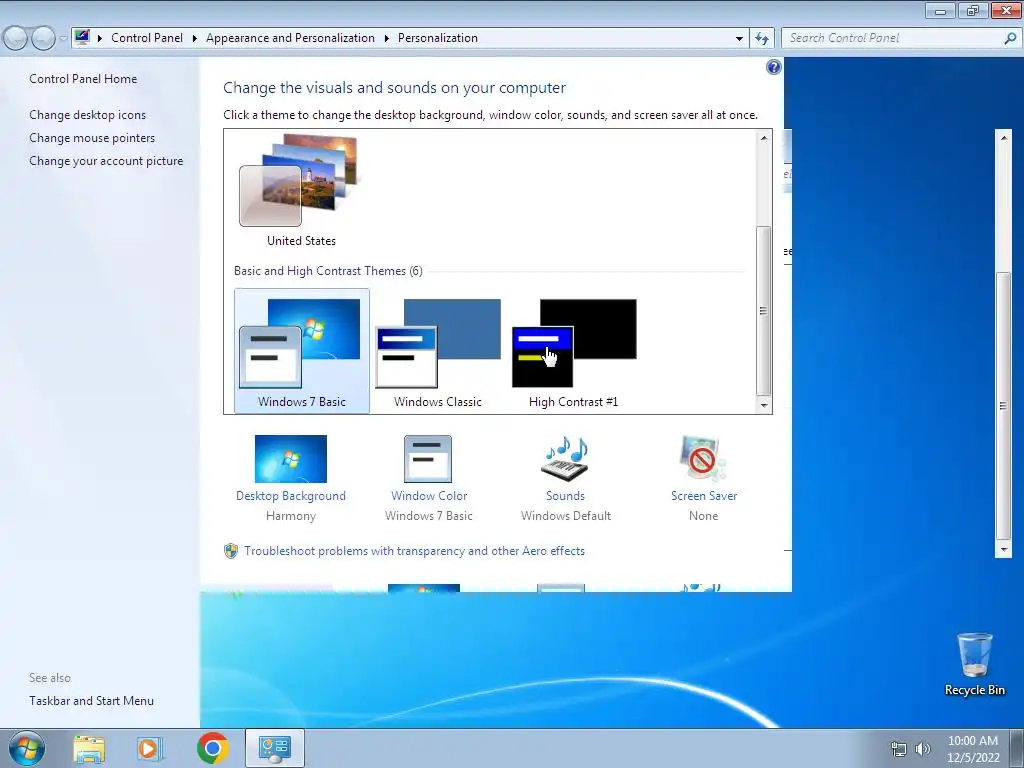
Task: Open Taskbar and Start Menu link
Action: point(91,701)
